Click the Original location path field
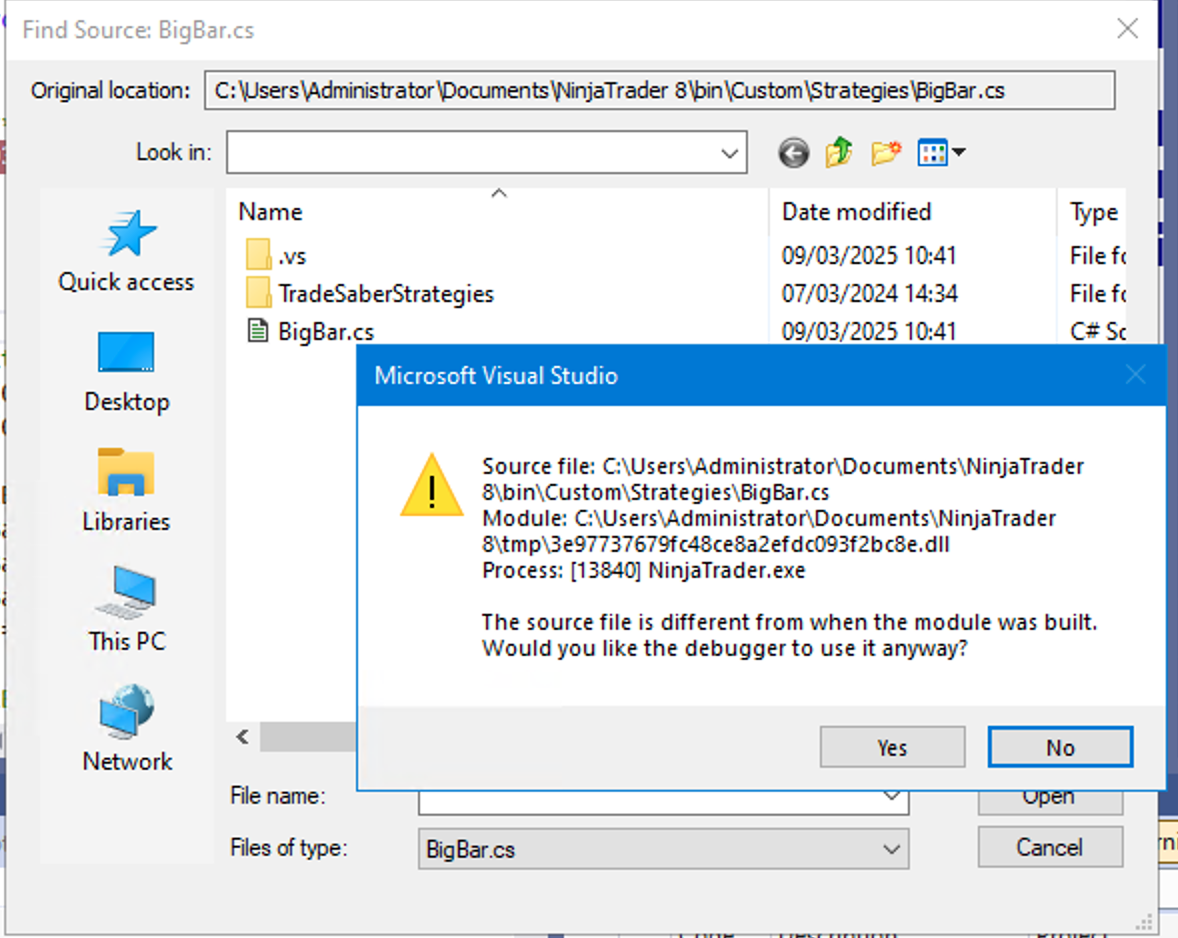1178x938 pixels. [x=659, y=91]
